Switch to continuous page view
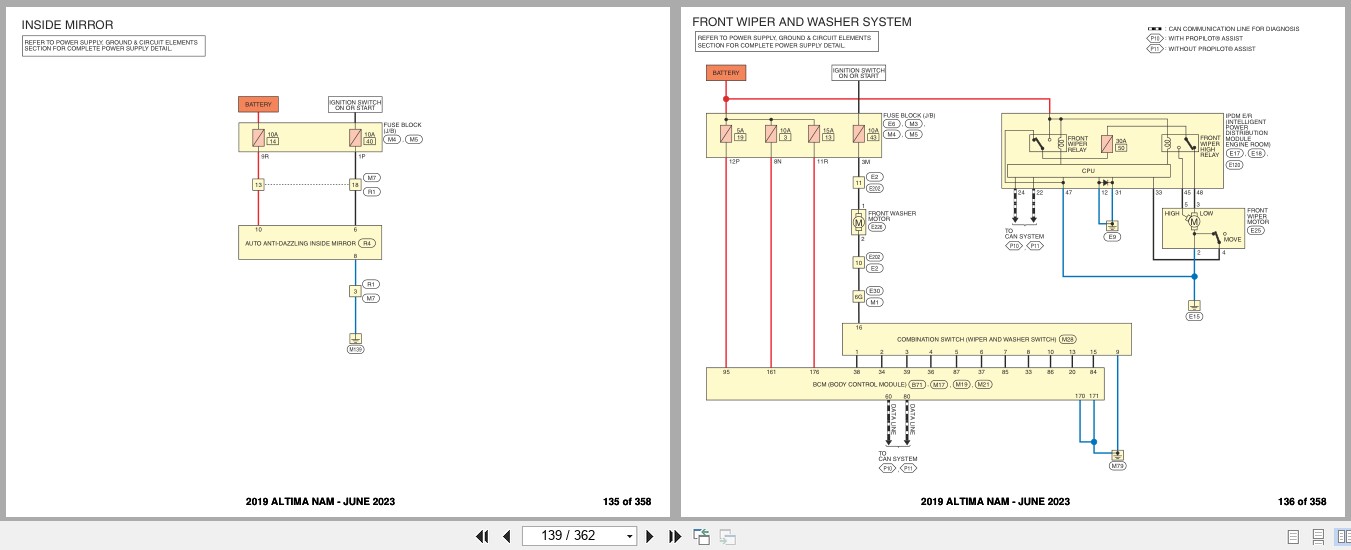 tap(1318, 536)
